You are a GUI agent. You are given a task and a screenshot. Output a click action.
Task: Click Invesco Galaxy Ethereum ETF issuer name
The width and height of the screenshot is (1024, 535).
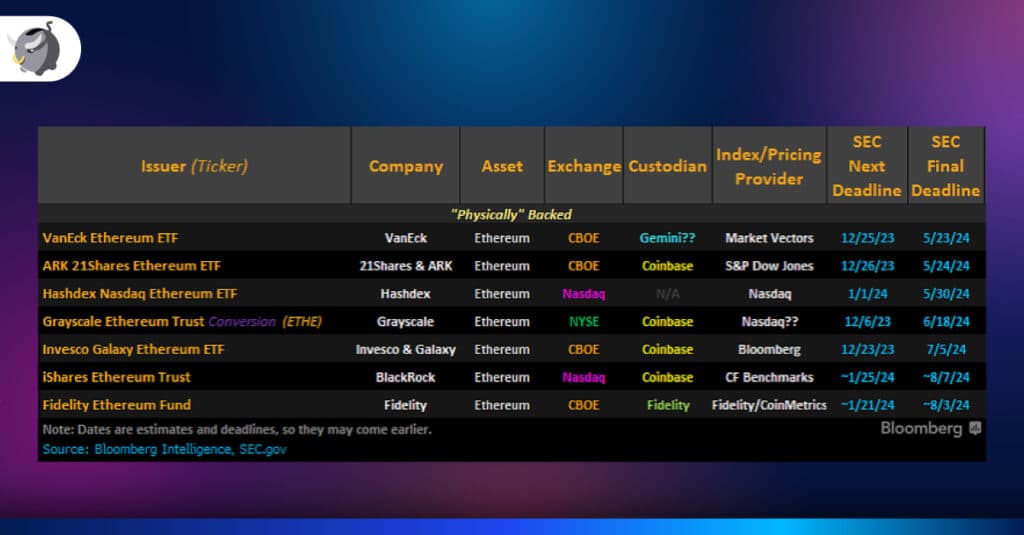pyautogui.click(x=133, y=349)
